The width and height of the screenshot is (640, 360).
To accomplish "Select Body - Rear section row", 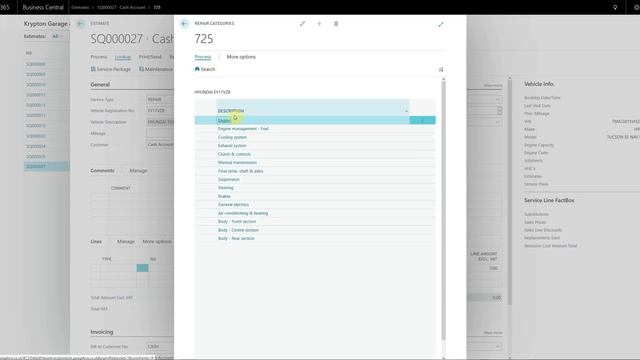I will [315, 238].
